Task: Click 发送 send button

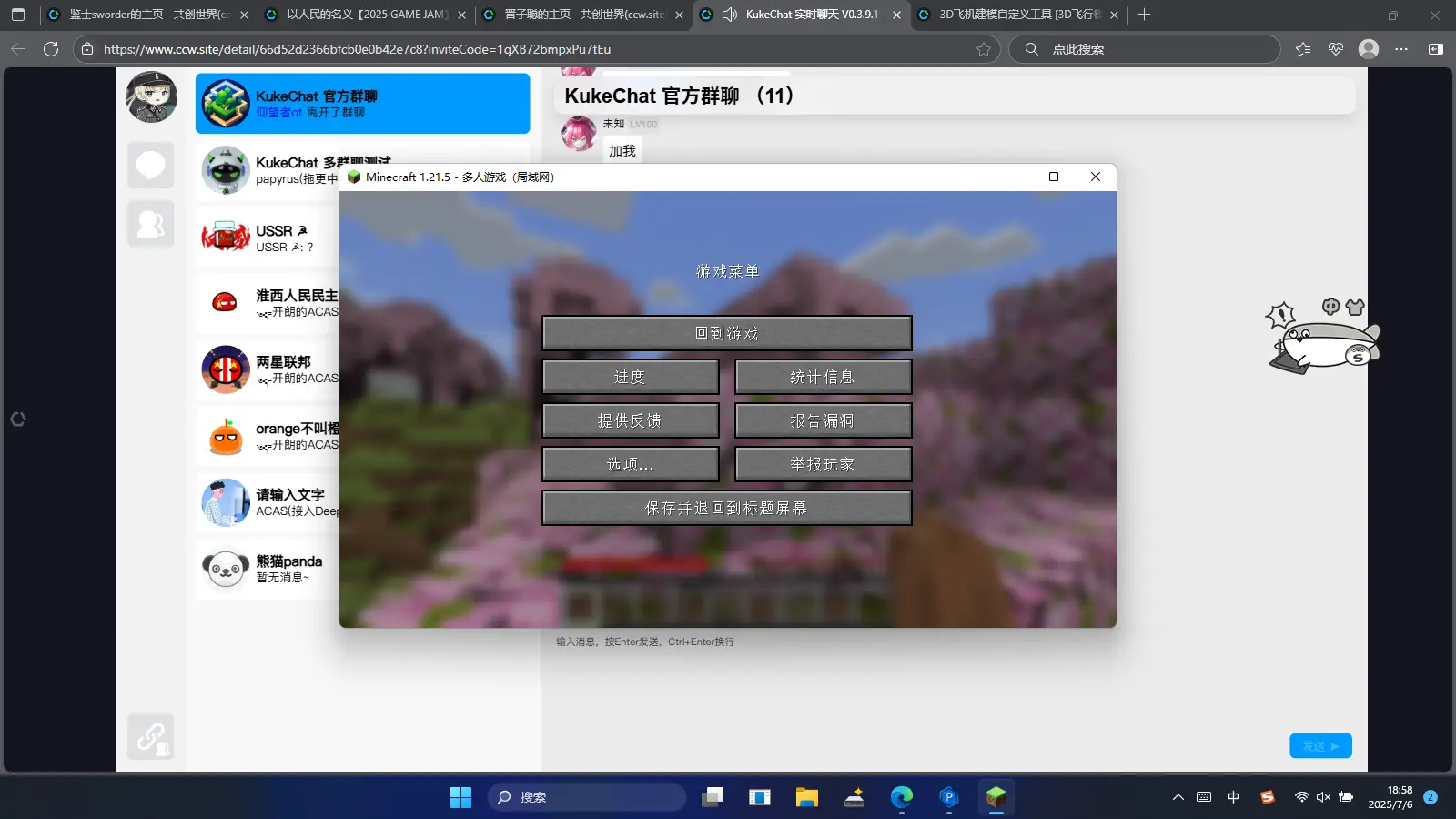Action: (x=1320, y=746)
